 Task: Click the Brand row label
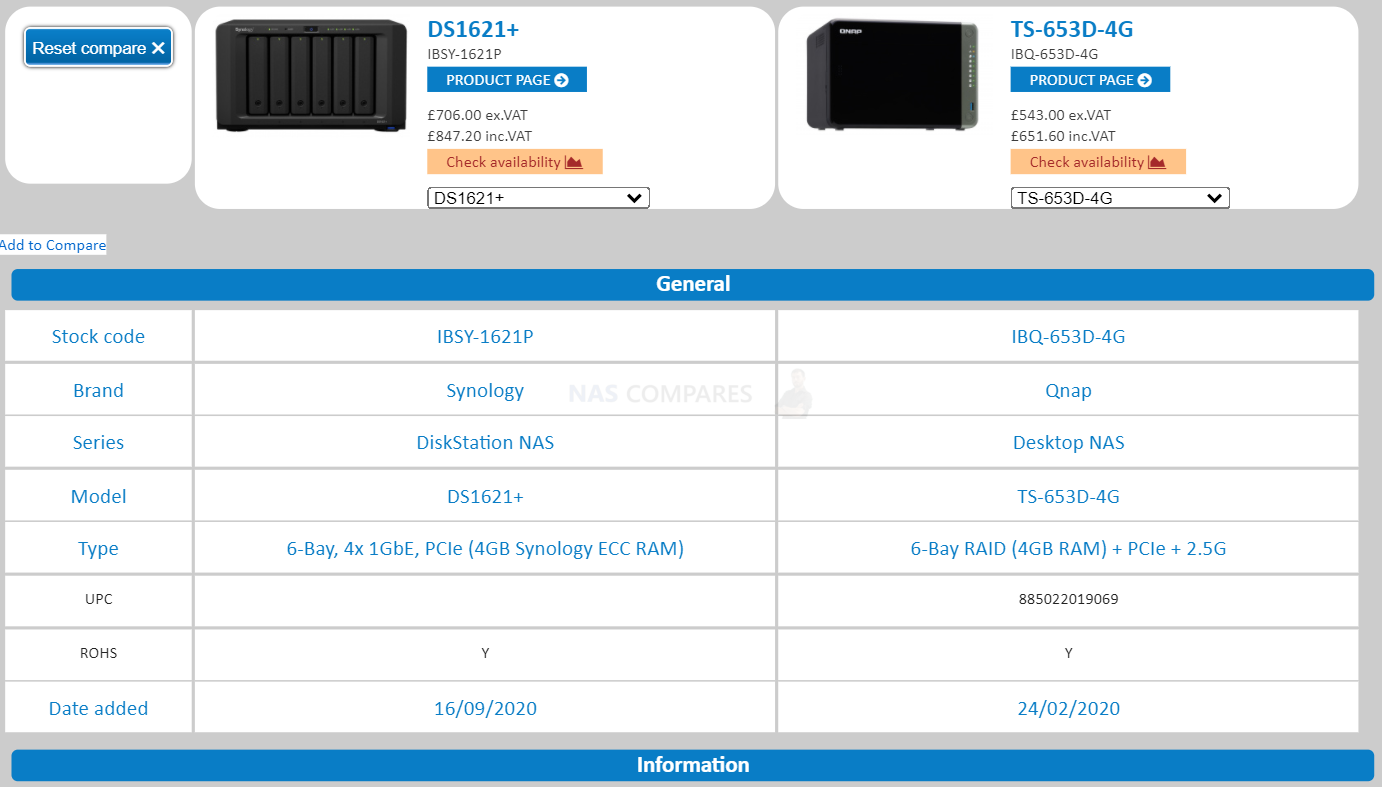[98, 390]
